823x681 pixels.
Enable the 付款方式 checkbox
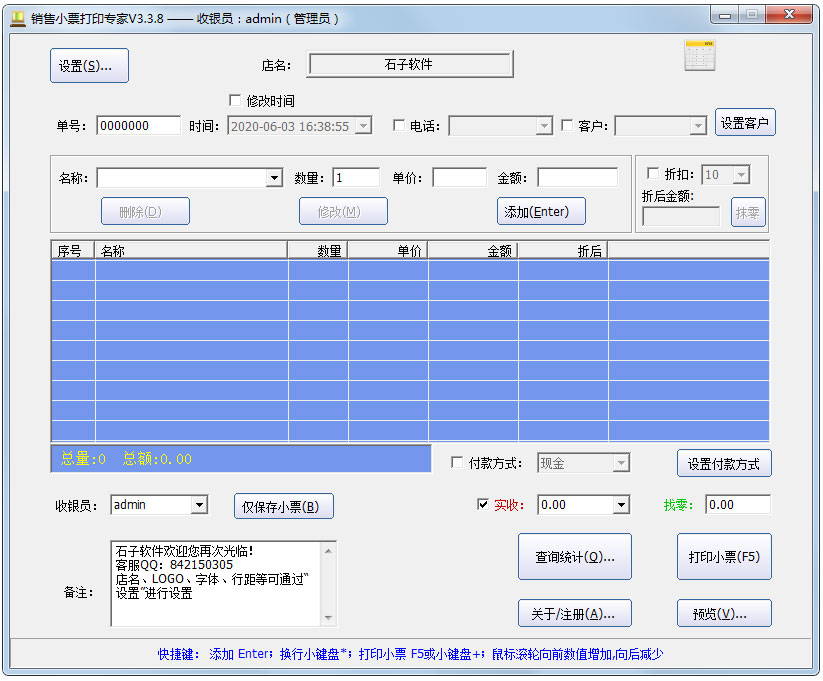point(457,463)
